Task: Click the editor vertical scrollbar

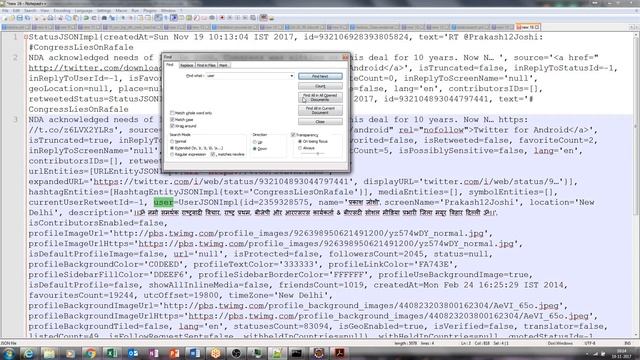Action: pyautogui.click(x=636, y=185)
